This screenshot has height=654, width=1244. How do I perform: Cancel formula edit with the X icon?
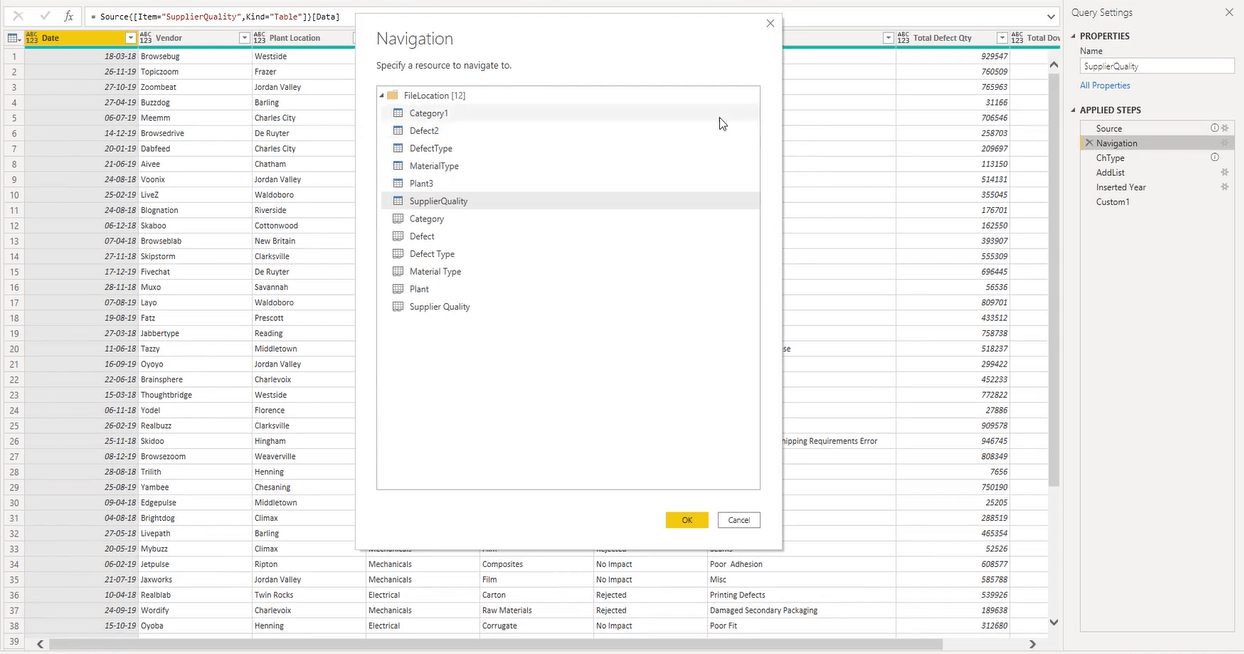click(18, 16)
